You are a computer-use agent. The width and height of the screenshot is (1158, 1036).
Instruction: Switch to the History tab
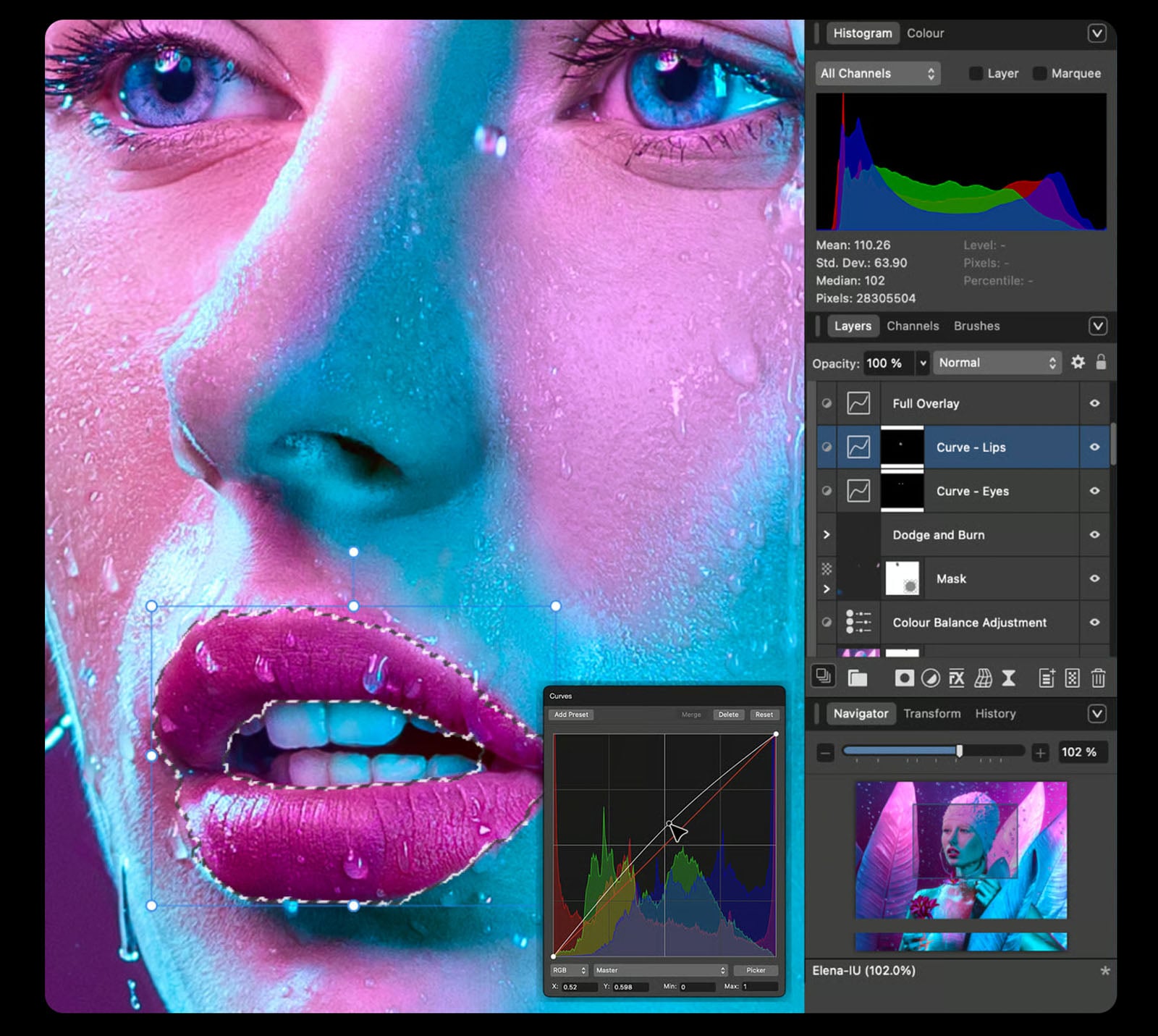point(995,714)
